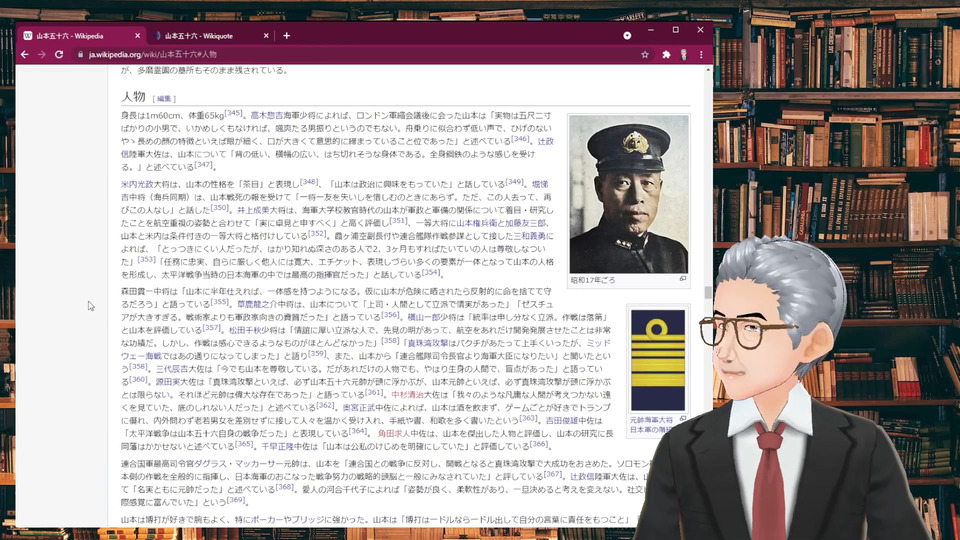Jump to footnote [356]
This screenshot has width=960, height=540.
pos(390,315)
